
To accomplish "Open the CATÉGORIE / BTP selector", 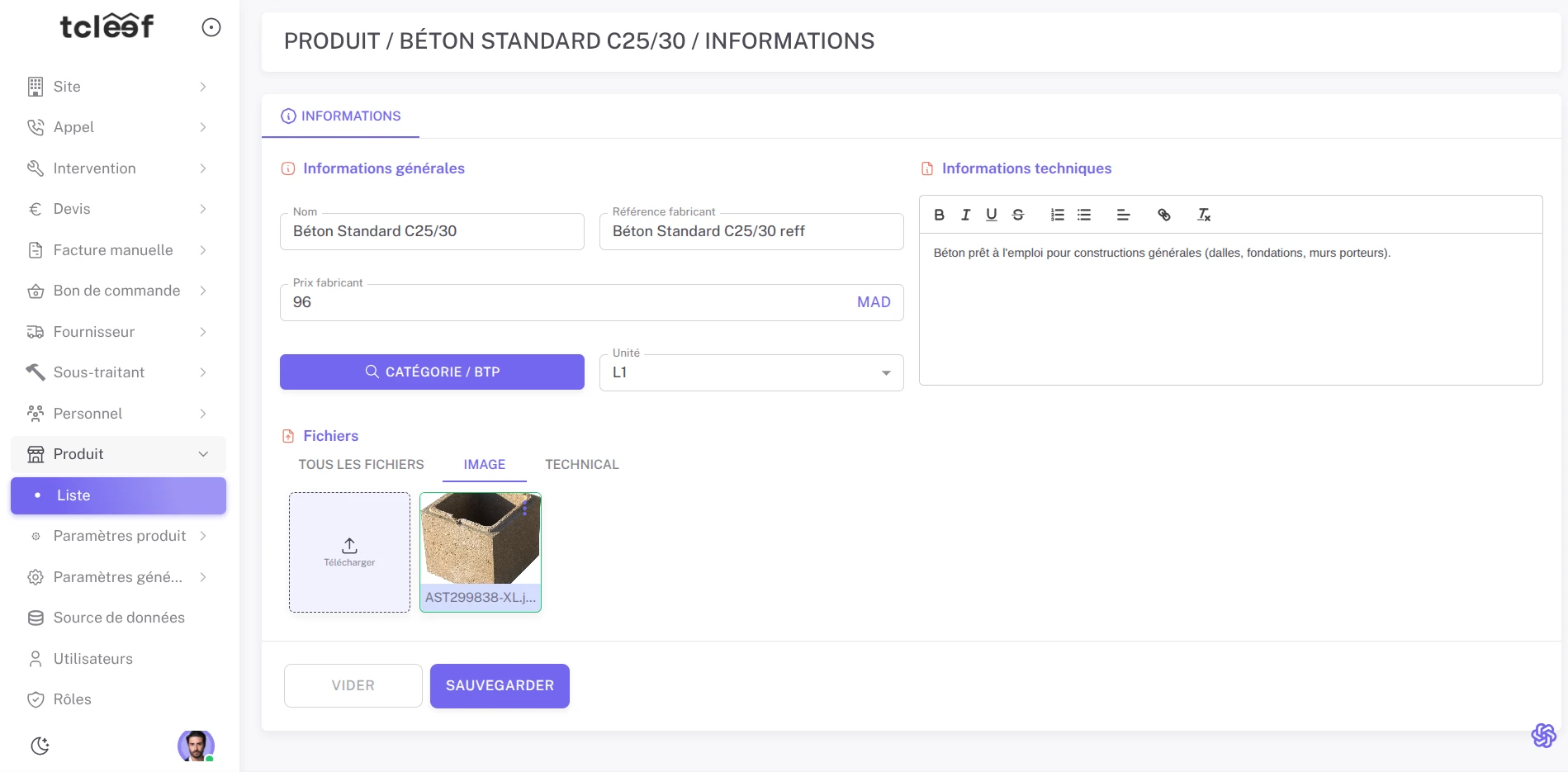I will 432,372.
